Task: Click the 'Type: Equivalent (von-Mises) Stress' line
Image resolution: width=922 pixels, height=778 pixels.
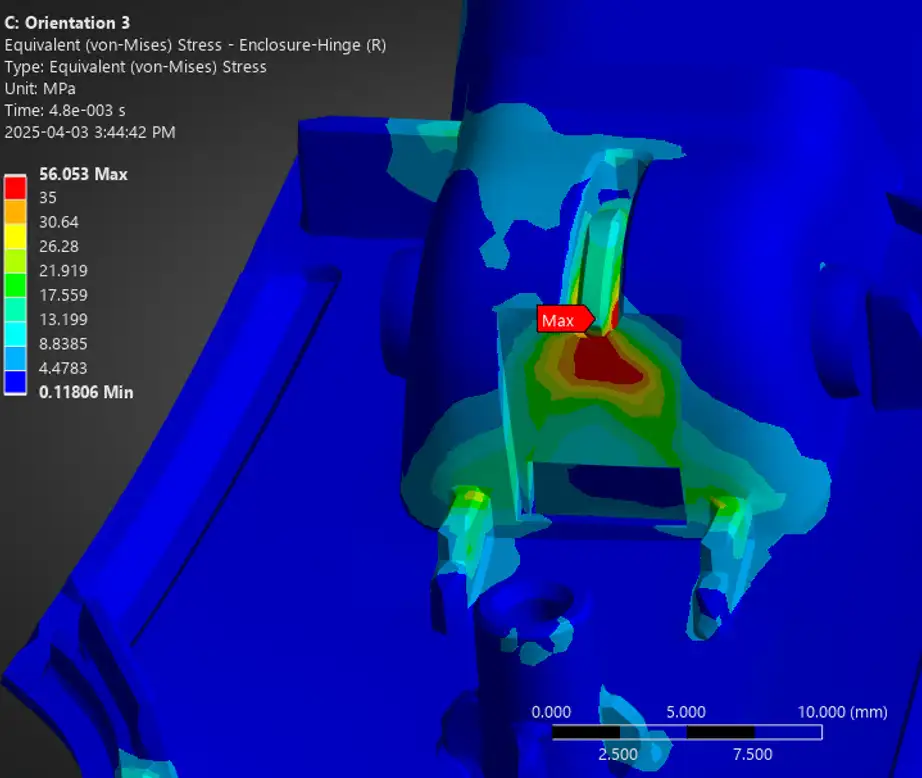Action: click(x=135, y=67)
